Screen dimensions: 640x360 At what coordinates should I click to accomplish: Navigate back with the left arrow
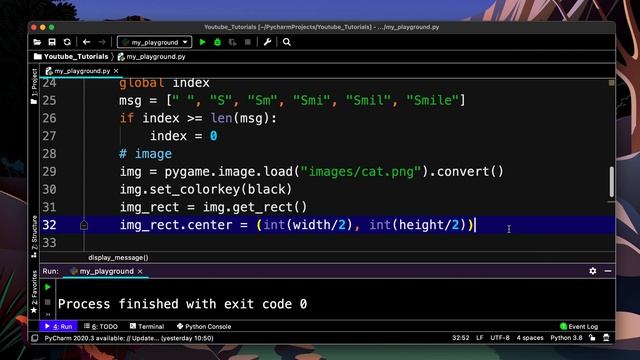[86, 42]
